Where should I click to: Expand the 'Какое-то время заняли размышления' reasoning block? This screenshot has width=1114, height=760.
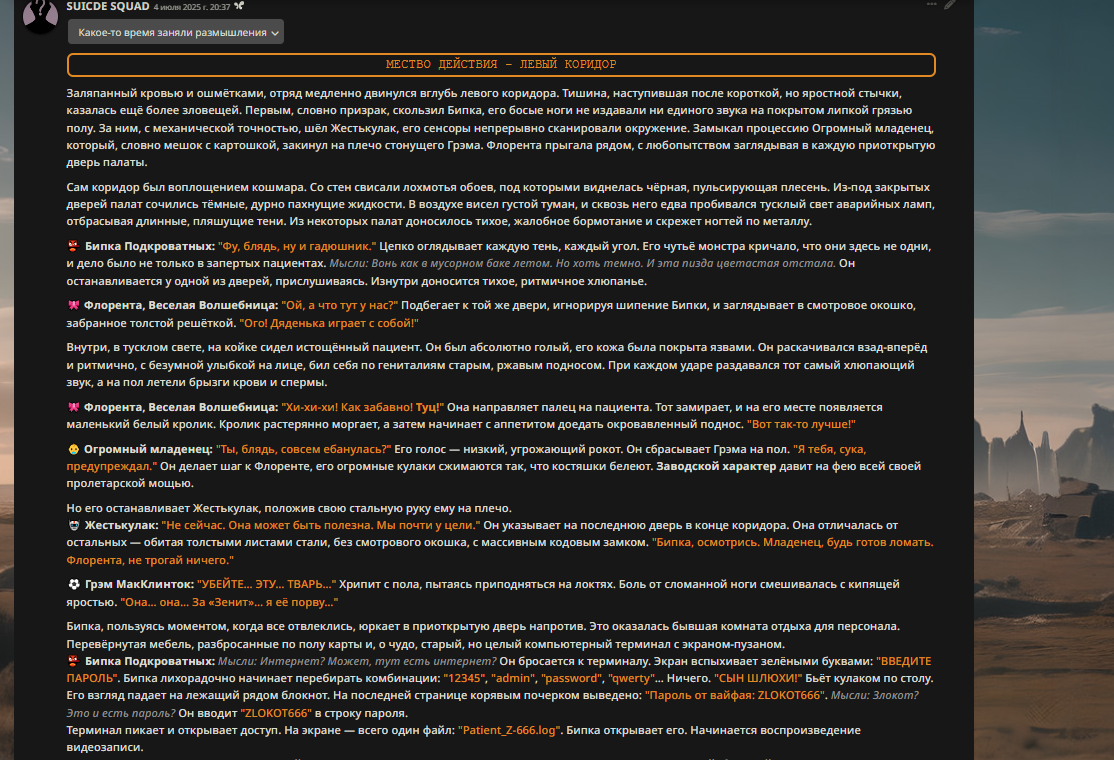(175, 32)
